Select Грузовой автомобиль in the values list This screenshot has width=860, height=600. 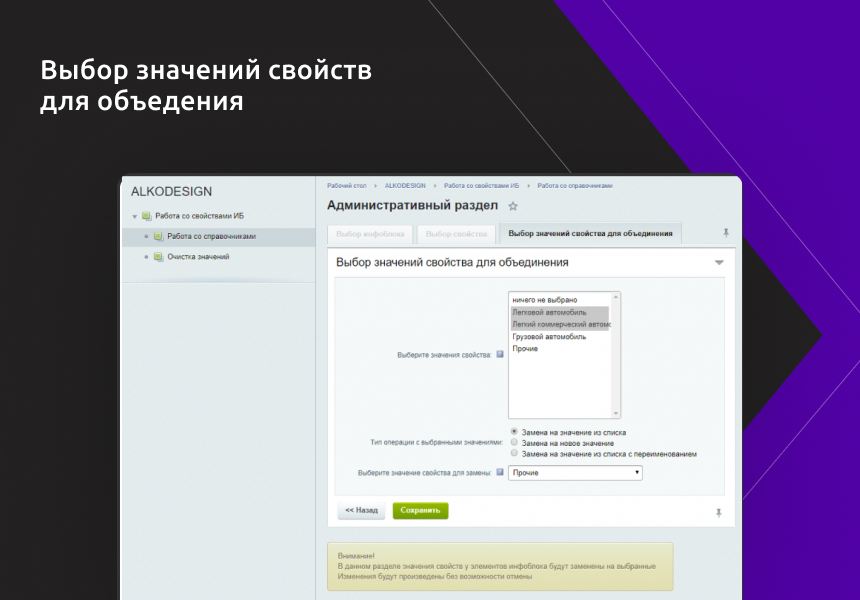549,337
